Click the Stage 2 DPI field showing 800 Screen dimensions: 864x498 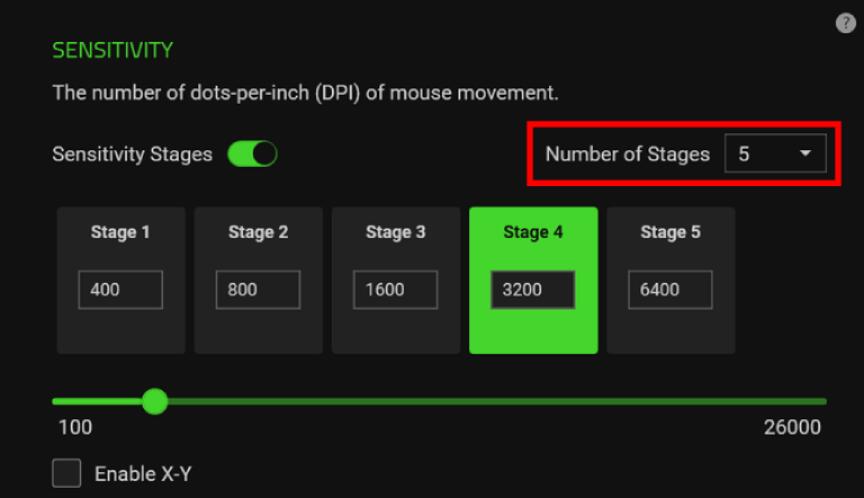(258, 290)
